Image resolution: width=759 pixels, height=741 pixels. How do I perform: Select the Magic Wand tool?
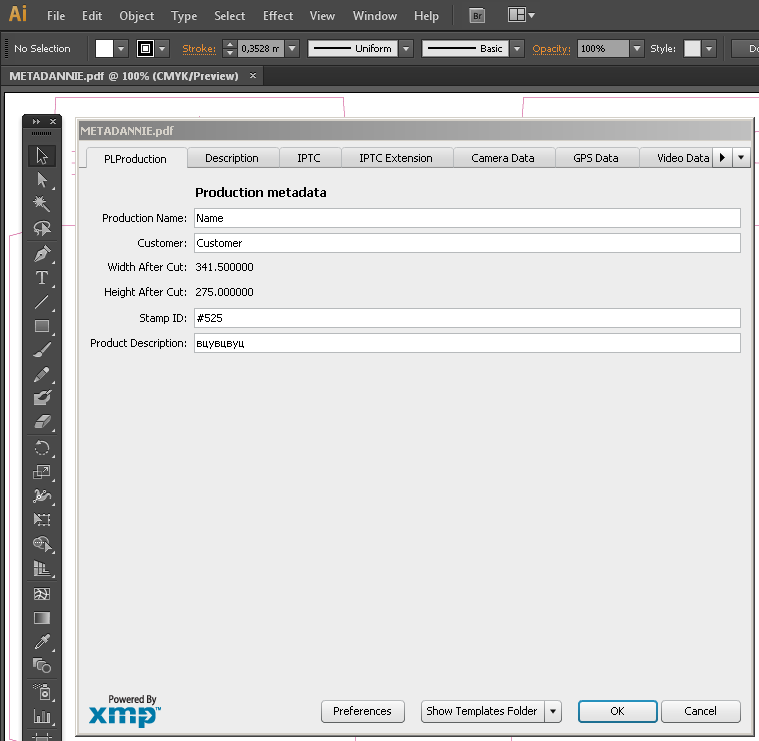click(42, 204)
